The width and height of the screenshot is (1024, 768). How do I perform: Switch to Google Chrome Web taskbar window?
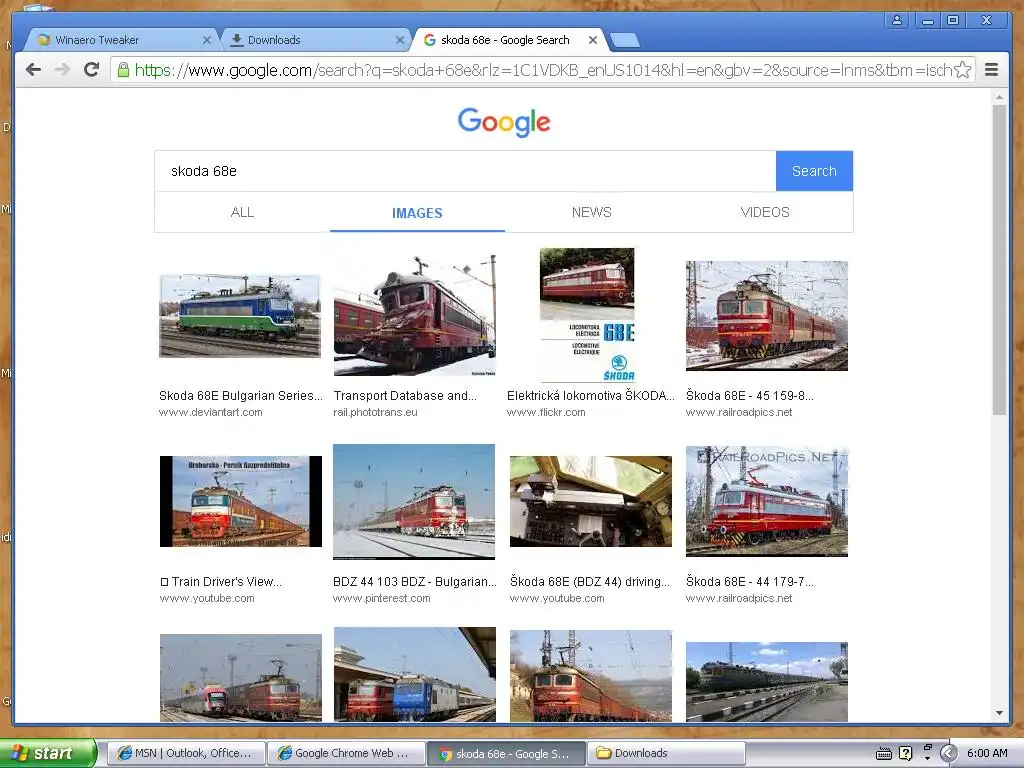tap(346, 754)
